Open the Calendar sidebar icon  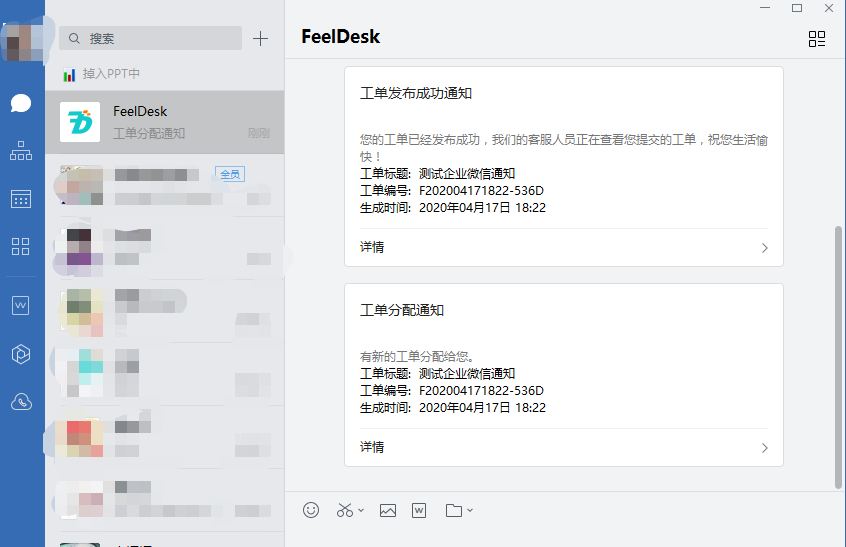coord(21,199)
